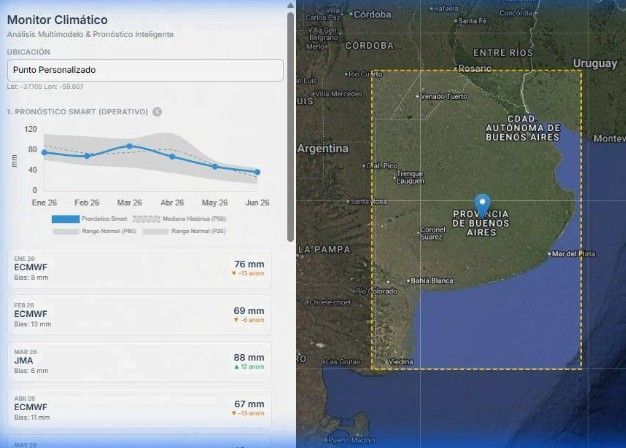The height and width of the screenshot is (448, 626).
Task: Click the 76 mm value in ENE 26 card
Action: tap(249, 264)
